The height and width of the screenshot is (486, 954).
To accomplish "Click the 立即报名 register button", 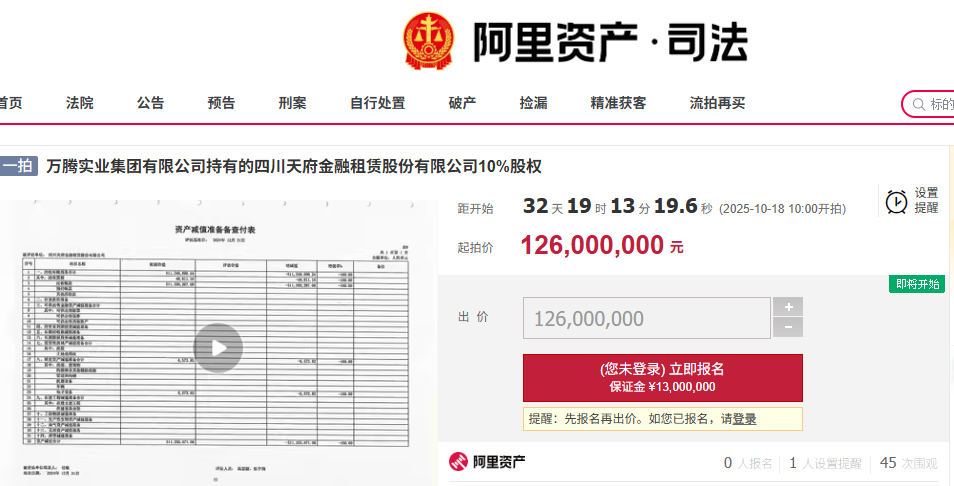I will [x=662, y=377].
